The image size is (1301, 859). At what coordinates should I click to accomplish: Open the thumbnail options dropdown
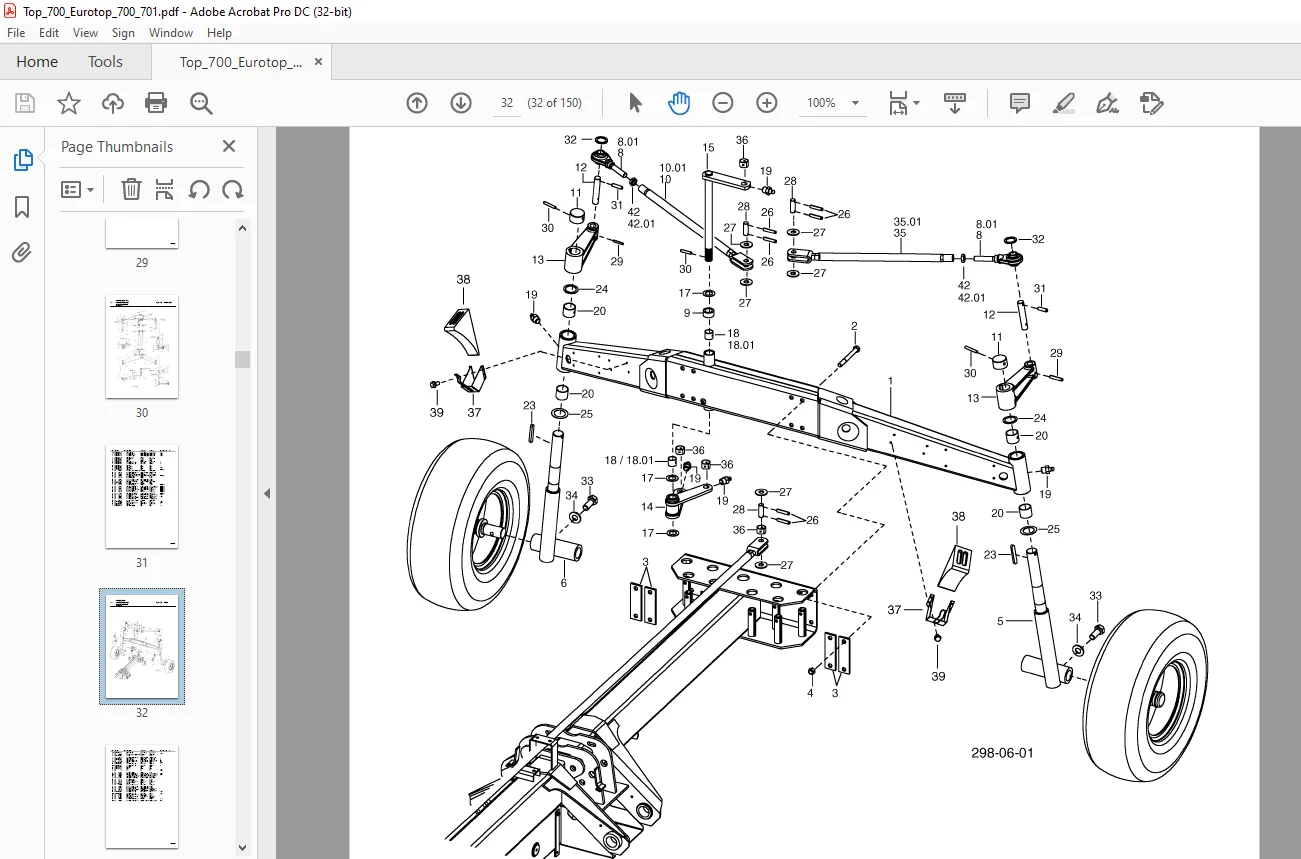pos(78,189)
